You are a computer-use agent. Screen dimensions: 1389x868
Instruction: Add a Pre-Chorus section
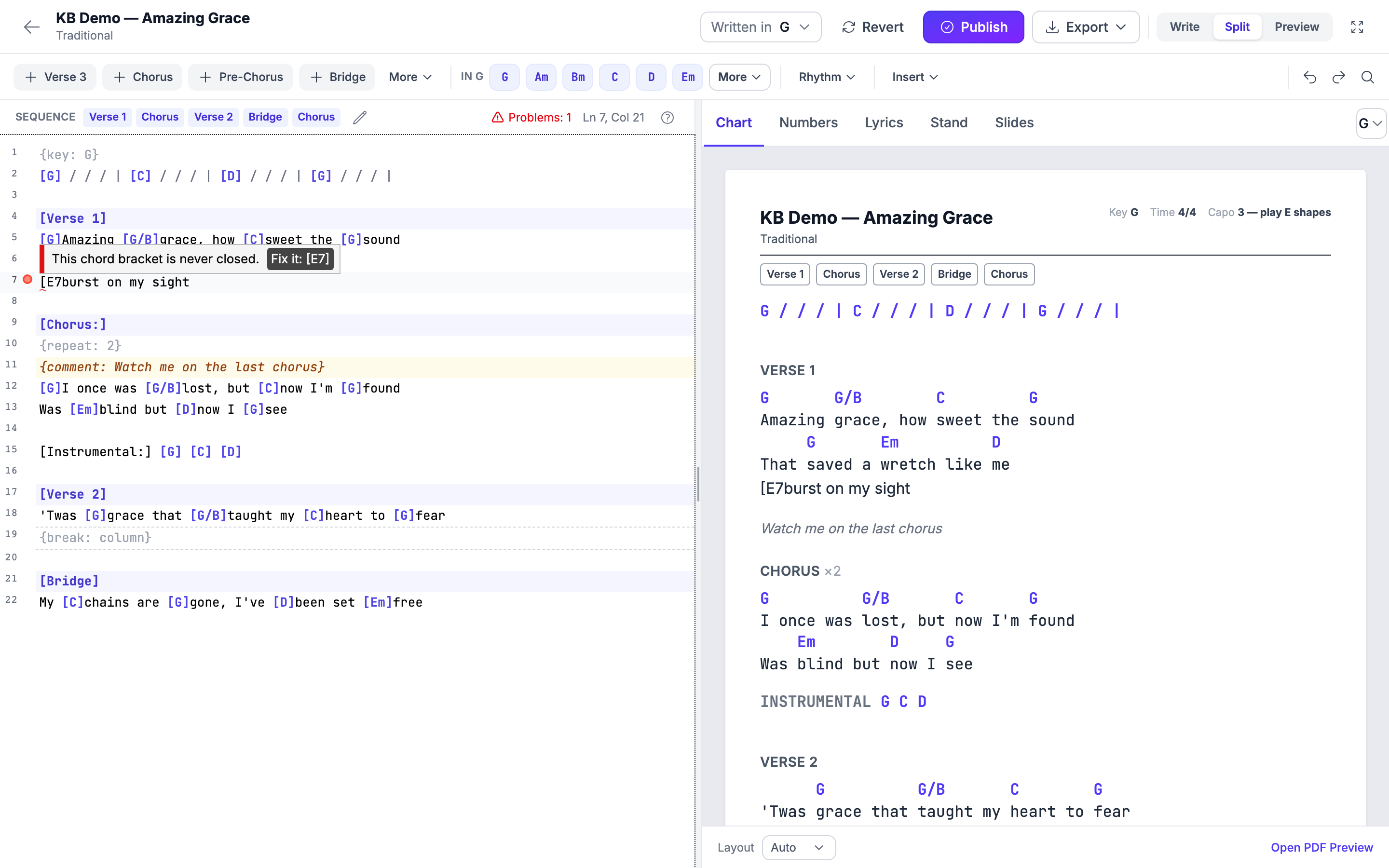pyautogui.click(x=241, y=77)
